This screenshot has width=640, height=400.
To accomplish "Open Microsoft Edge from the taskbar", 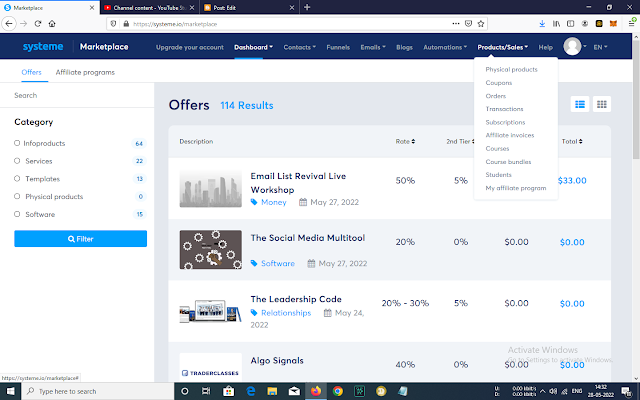I will point(251,391).
